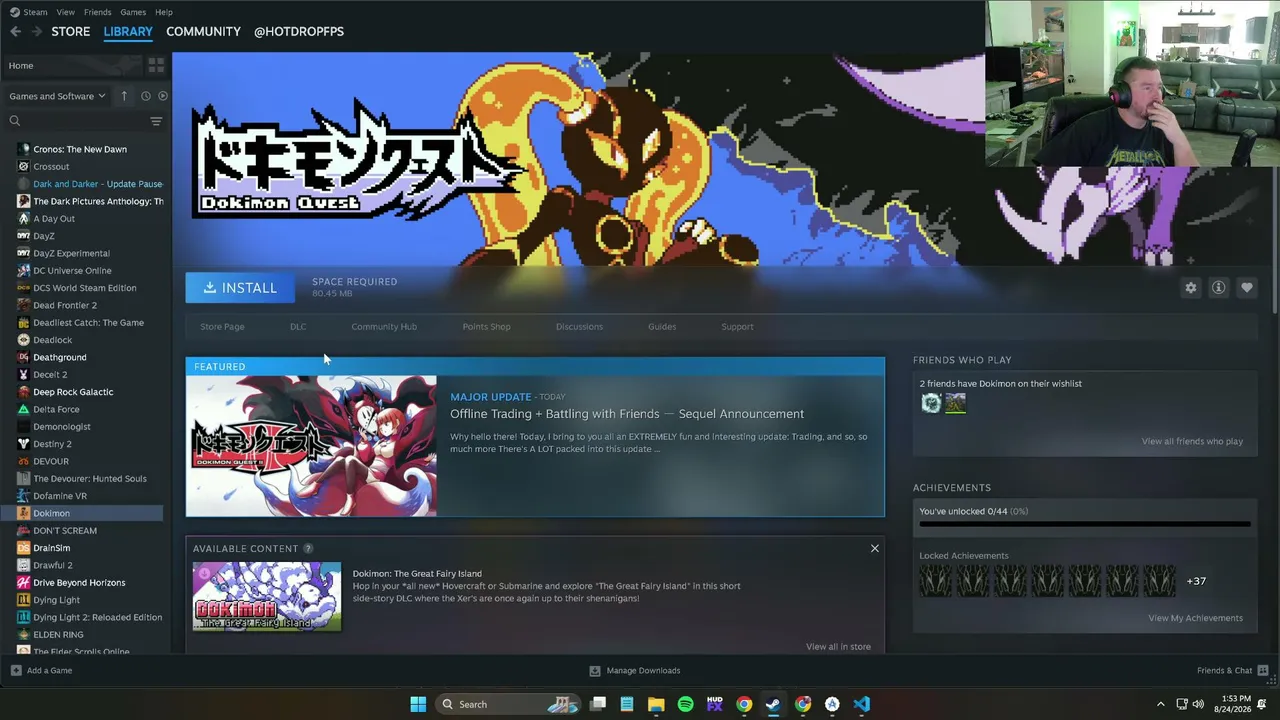The image size is (1280, 720).
Task: Click the Drive Beyond Horizons game icon
Action: coord(24,582)
